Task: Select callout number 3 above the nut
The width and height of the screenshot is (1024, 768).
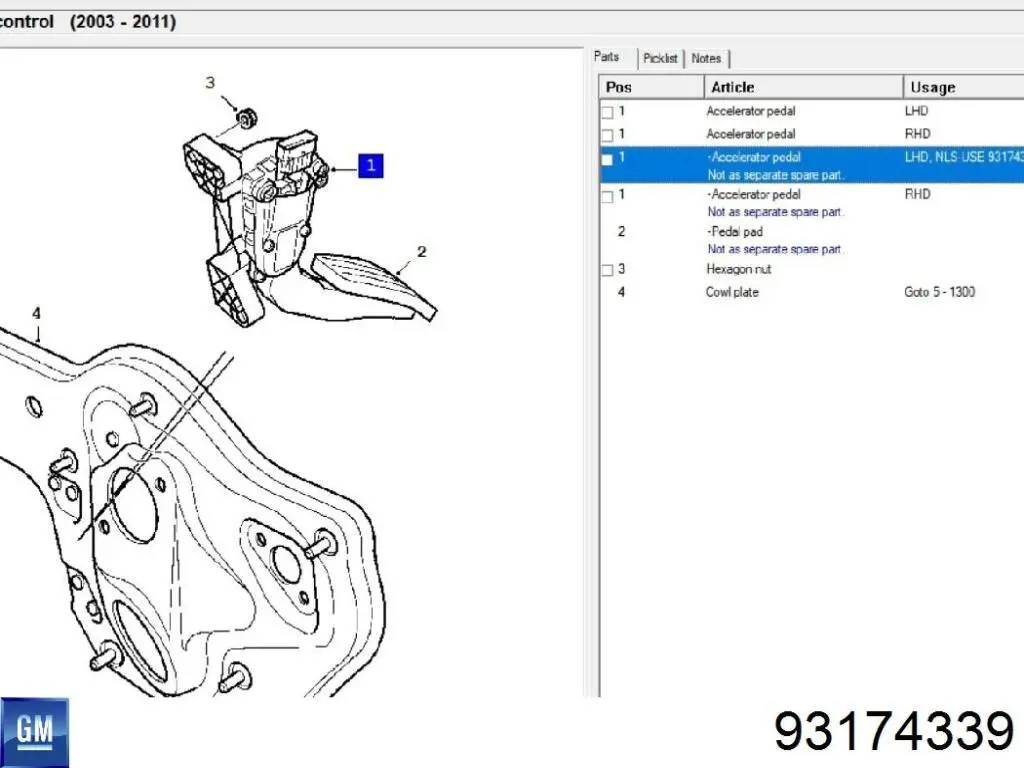Action: (210, 83)
